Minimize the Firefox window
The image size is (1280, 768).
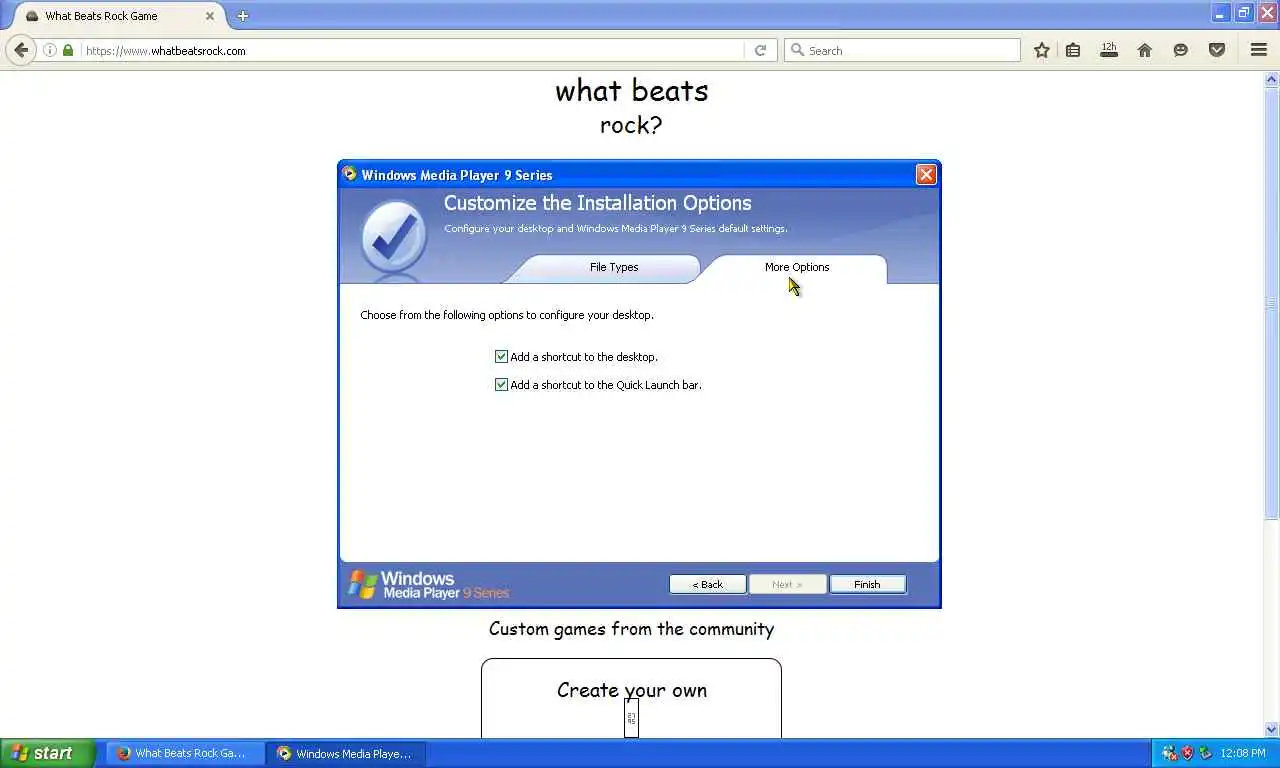[x=1221, y=13]
